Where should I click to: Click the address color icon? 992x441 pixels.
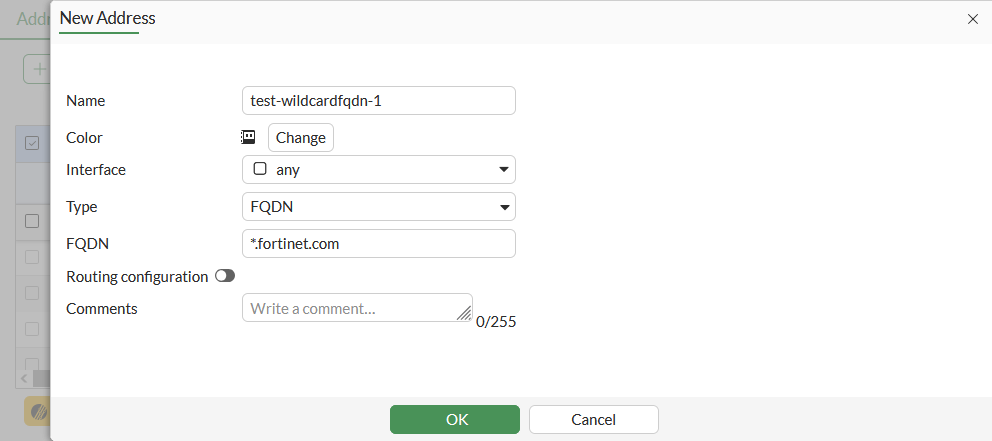248,137
